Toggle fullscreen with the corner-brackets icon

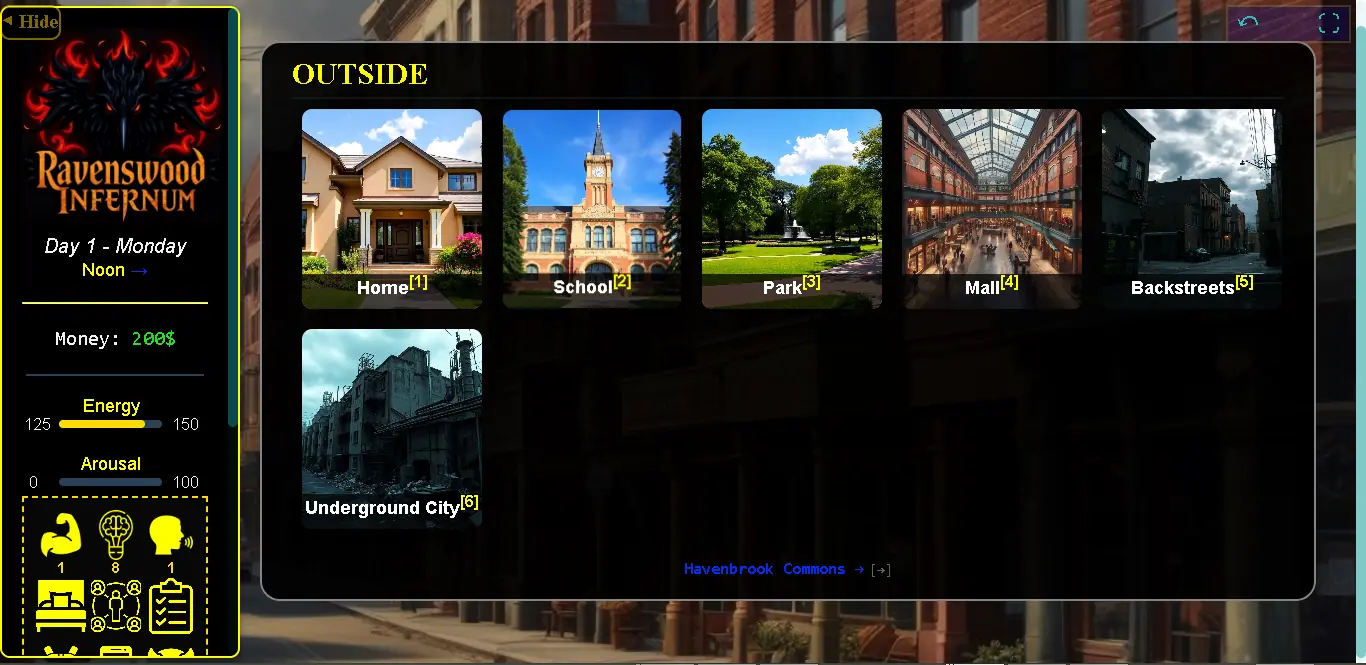pyautogui.click(x=1328, y=23)
